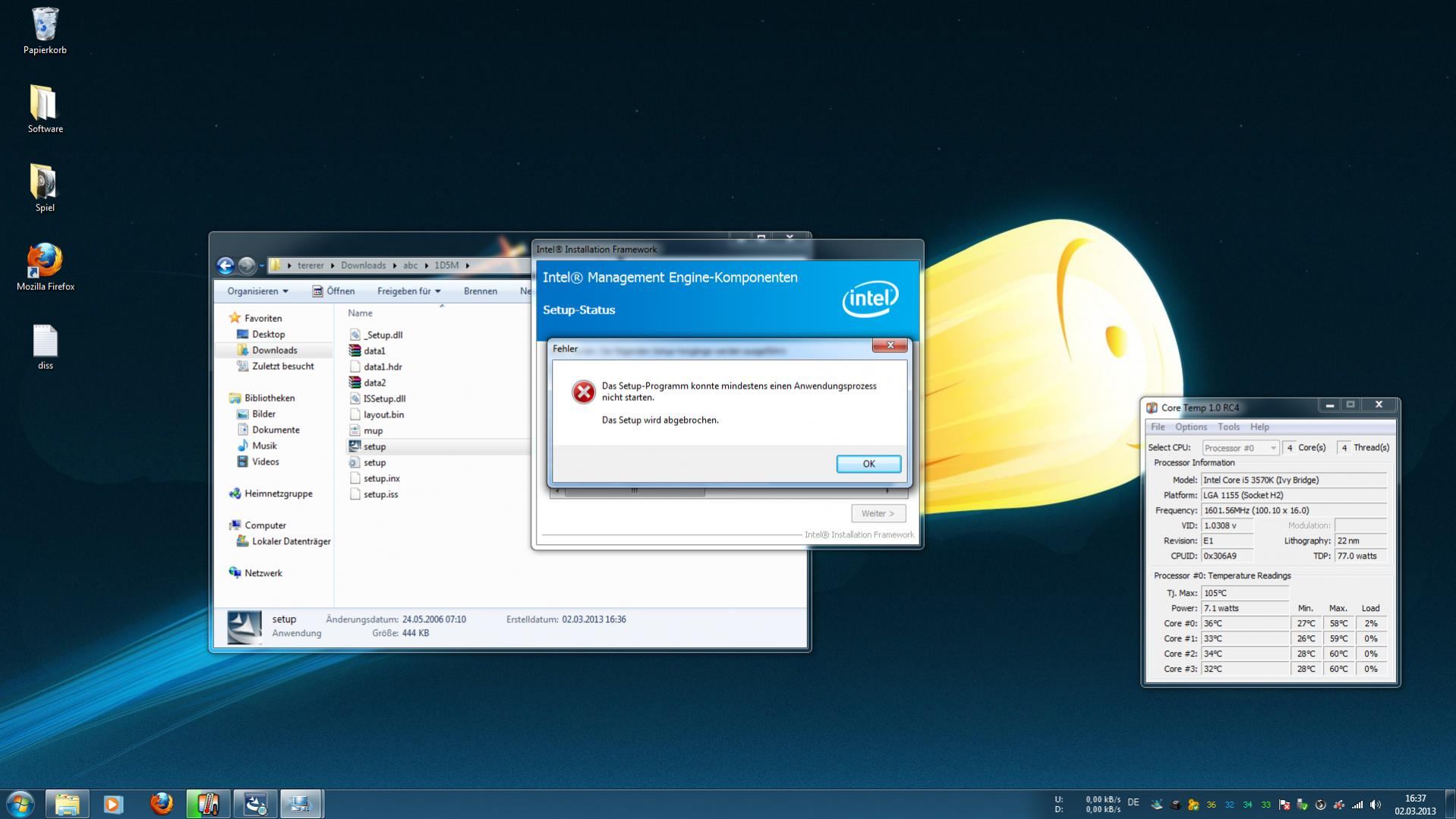Open Windows Explorer from the taskbar
Viewport: 1456px width, 819px height.
click(x=67, y=804)
